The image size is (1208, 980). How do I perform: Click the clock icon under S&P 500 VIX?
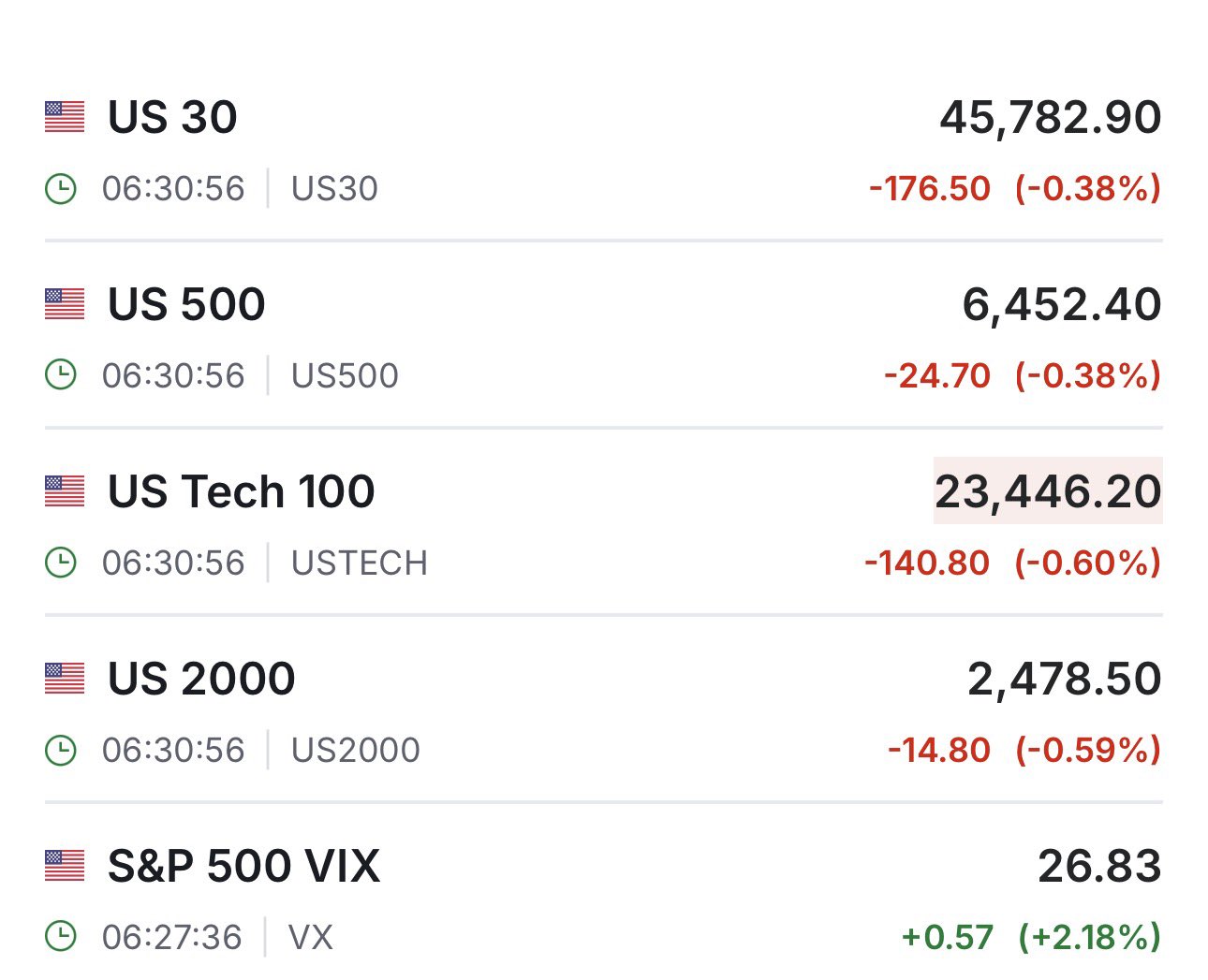tap(61, 936)
